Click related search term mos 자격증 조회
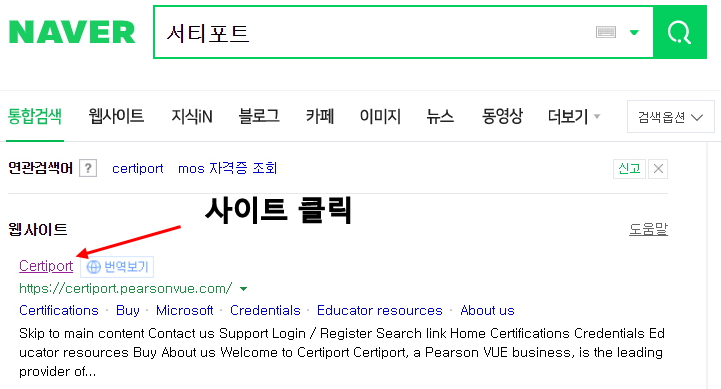Image resolution: width=721 pixels, height=389 pixels. click(228, 168)
